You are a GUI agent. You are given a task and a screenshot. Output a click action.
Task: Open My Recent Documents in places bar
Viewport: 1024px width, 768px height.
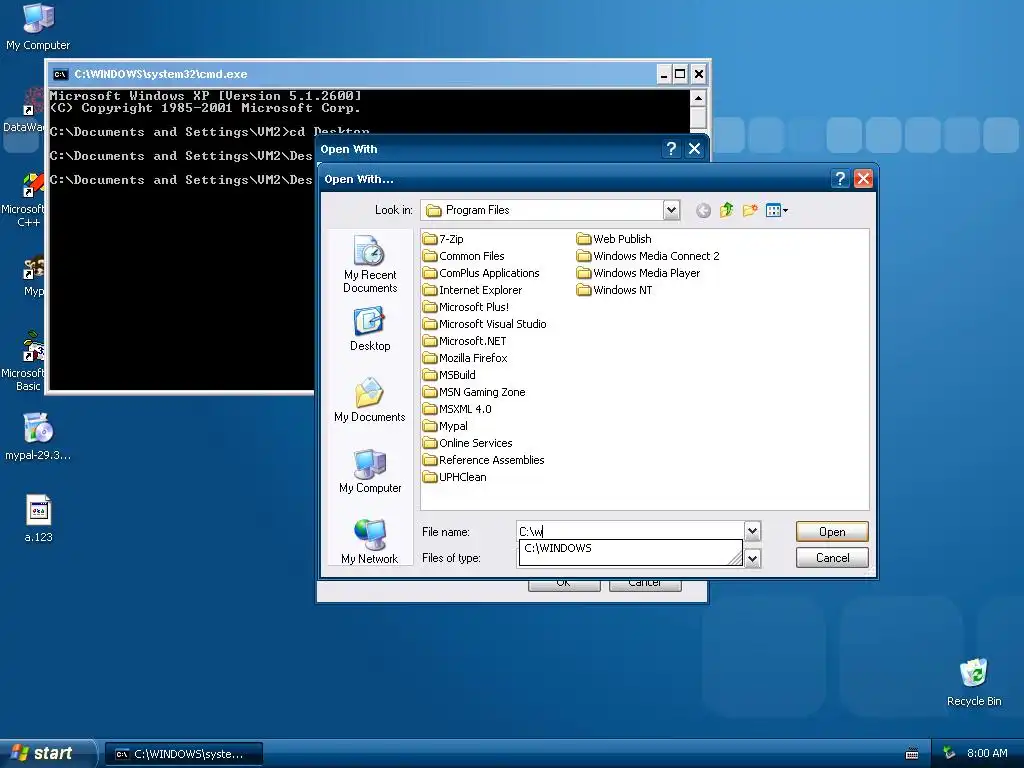tap(370, 264)
